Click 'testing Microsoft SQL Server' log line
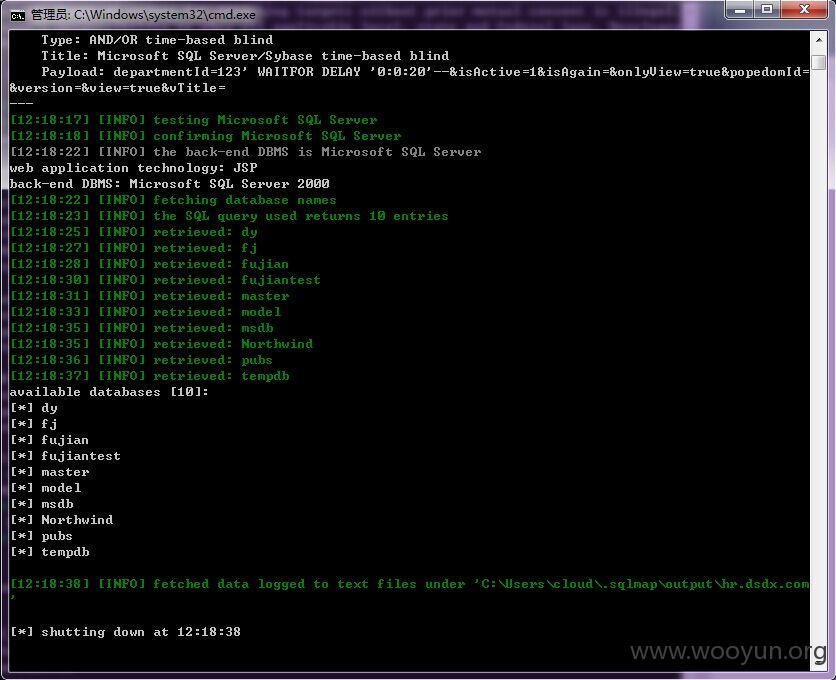 (x=194, y=120)
